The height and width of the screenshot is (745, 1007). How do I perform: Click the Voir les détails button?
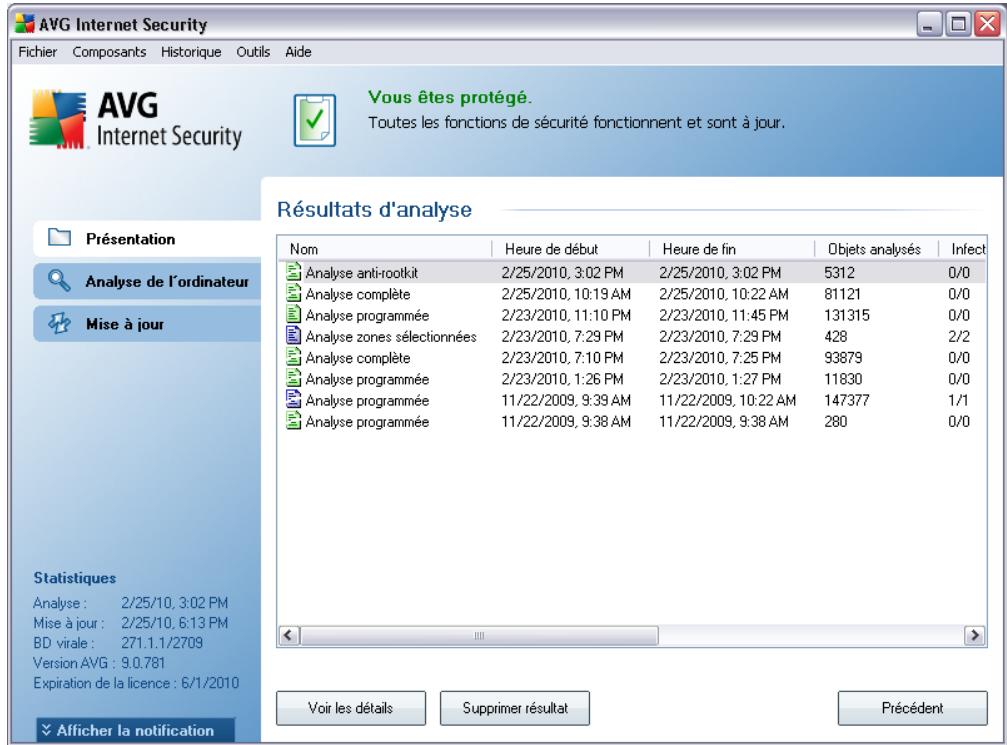(x=351, y=708)
